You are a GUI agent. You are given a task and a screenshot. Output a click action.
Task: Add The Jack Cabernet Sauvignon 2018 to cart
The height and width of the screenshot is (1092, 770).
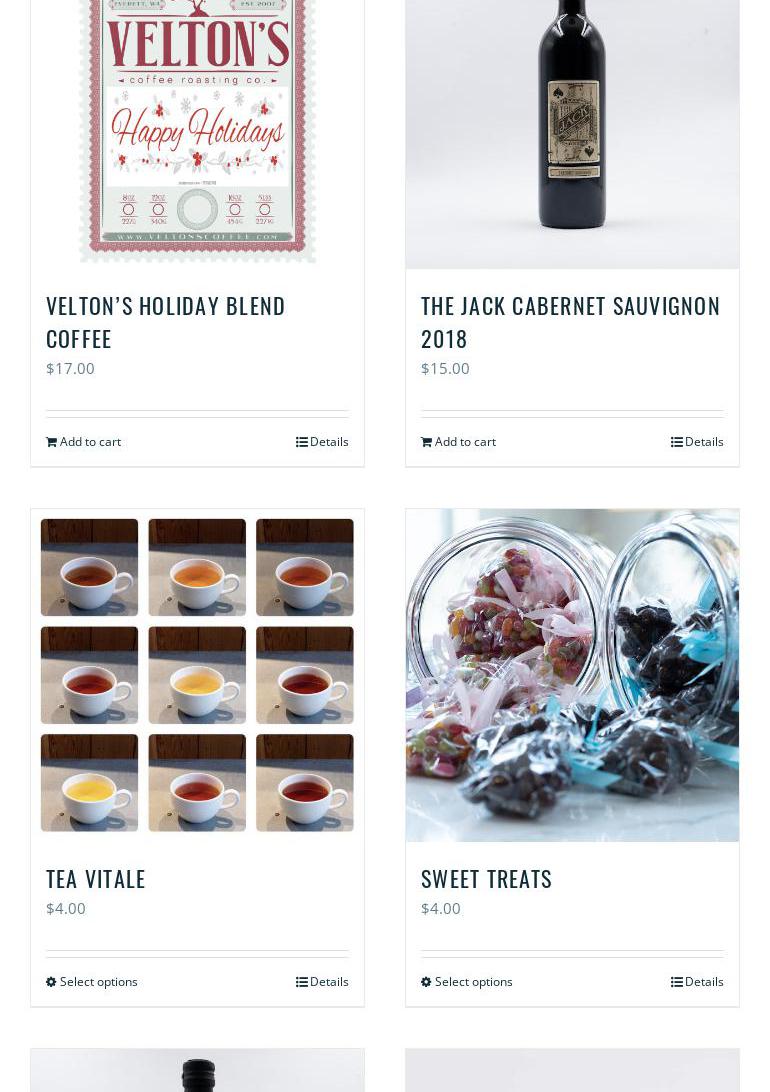point(459,442)
